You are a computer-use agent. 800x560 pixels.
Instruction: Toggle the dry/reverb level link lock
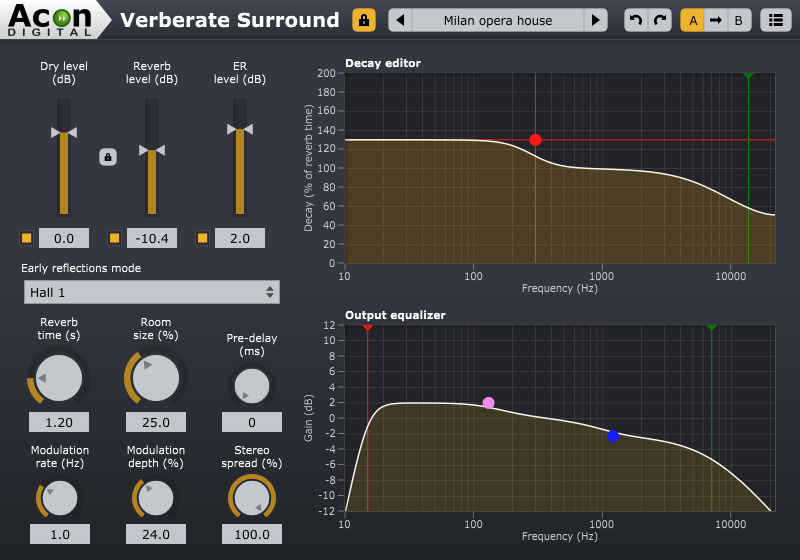pos(108,157)
